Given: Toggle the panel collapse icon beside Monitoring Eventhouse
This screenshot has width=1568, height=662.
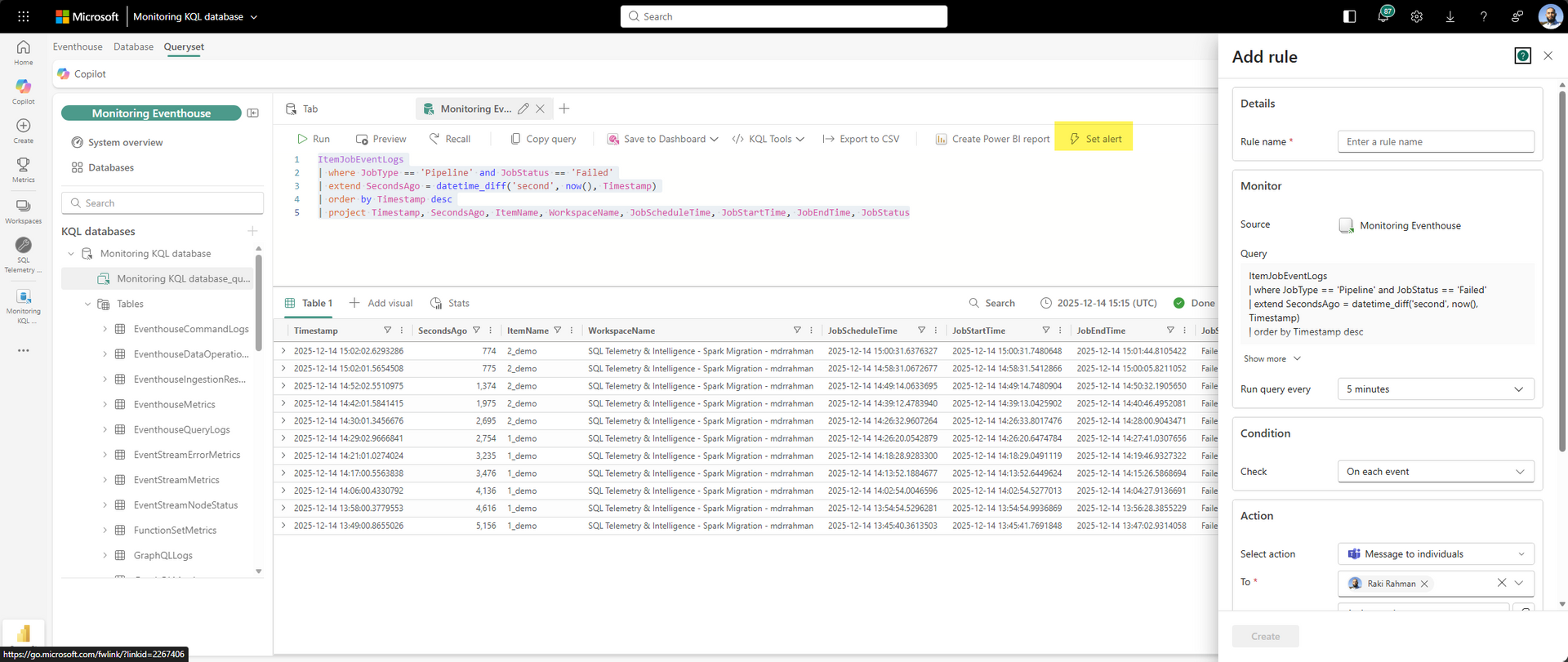Looking at the screenshot, I should pos(253,113).
